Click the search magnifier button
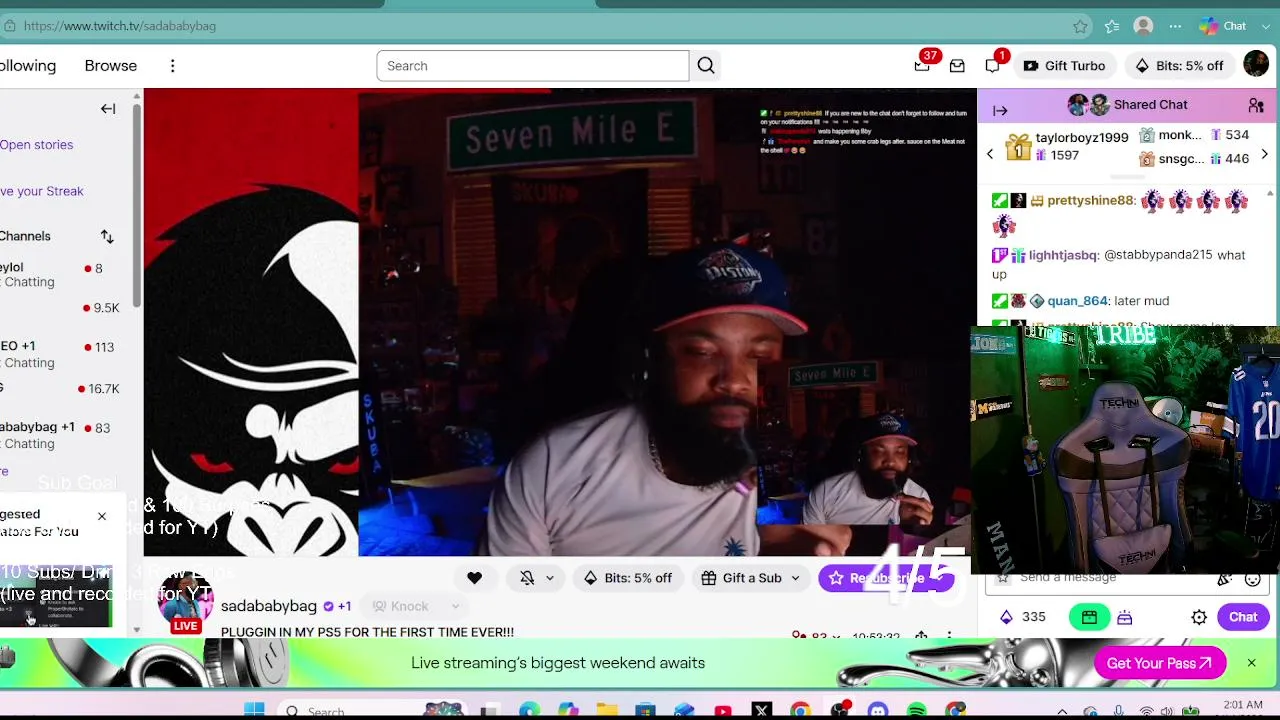The image size is (1280, 720). 706,66
